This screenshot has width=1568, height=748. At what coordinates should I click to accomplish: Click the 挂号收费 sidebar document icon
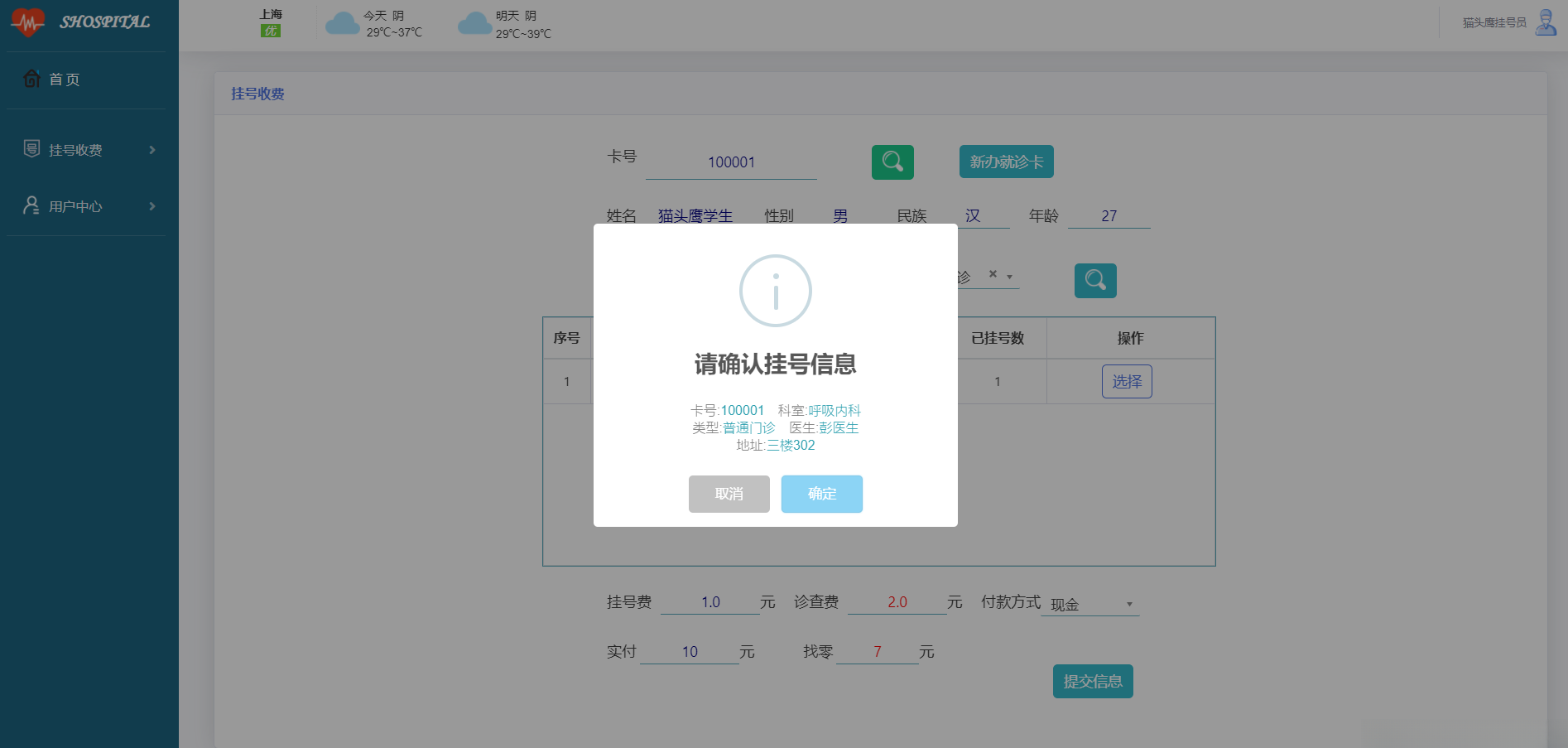pos(31,149)
